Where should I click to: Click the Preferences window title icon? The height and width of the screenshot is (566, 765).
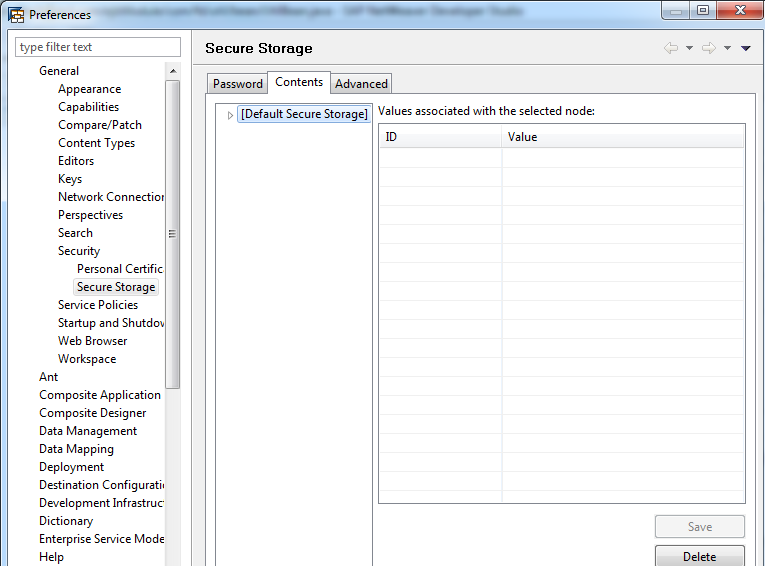click(x=16, y=14)
